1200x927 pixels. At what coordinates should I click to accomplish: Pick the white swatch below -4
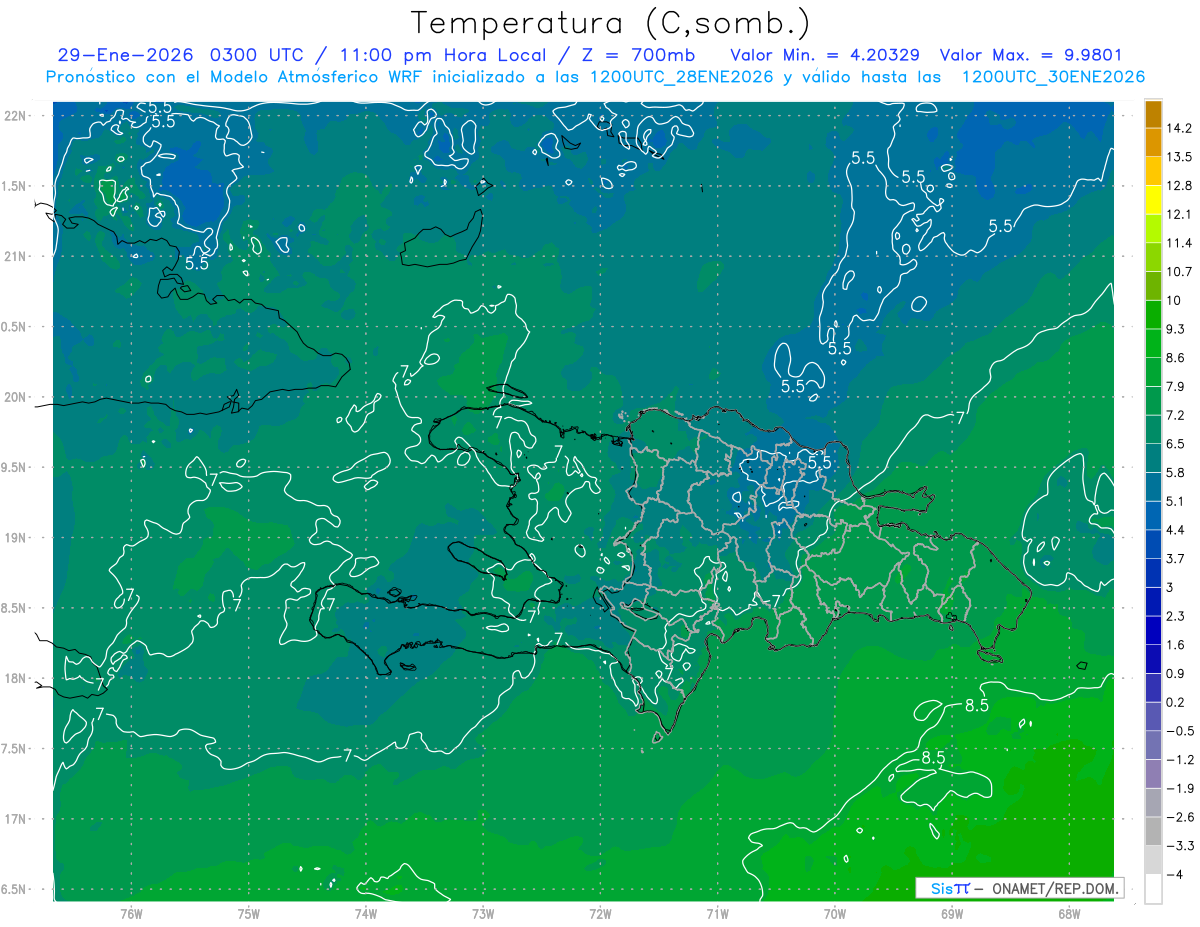1153,889
